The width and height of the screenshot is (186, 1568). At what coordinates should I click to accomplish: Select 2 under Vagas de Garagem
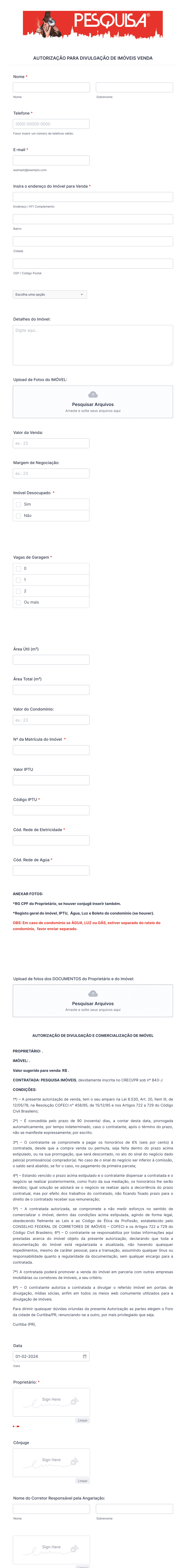(18, 591)
